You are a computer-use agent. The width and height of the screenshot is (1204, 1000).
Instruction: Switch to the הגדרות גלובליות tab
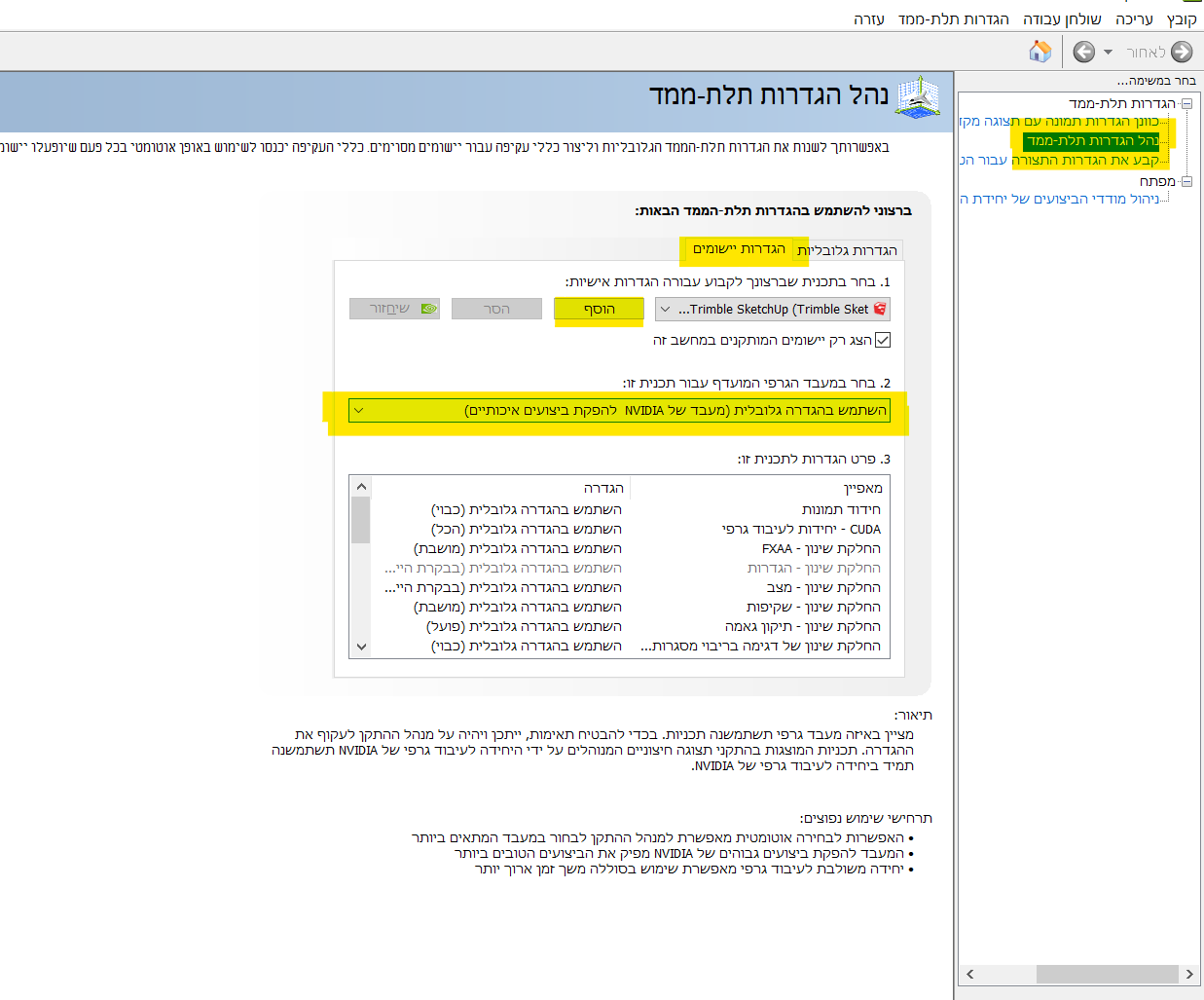tap(848, 250)
